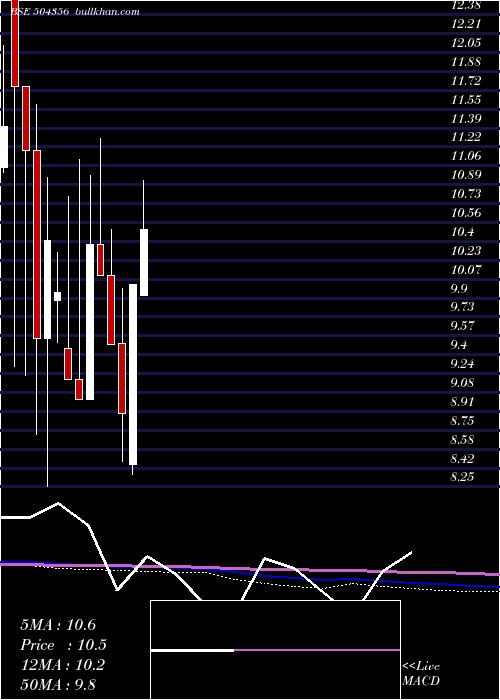Click the 8.25 price axis label
This screenshot has width=500, height=700.
pyautogui.click(x=462, y=477)
